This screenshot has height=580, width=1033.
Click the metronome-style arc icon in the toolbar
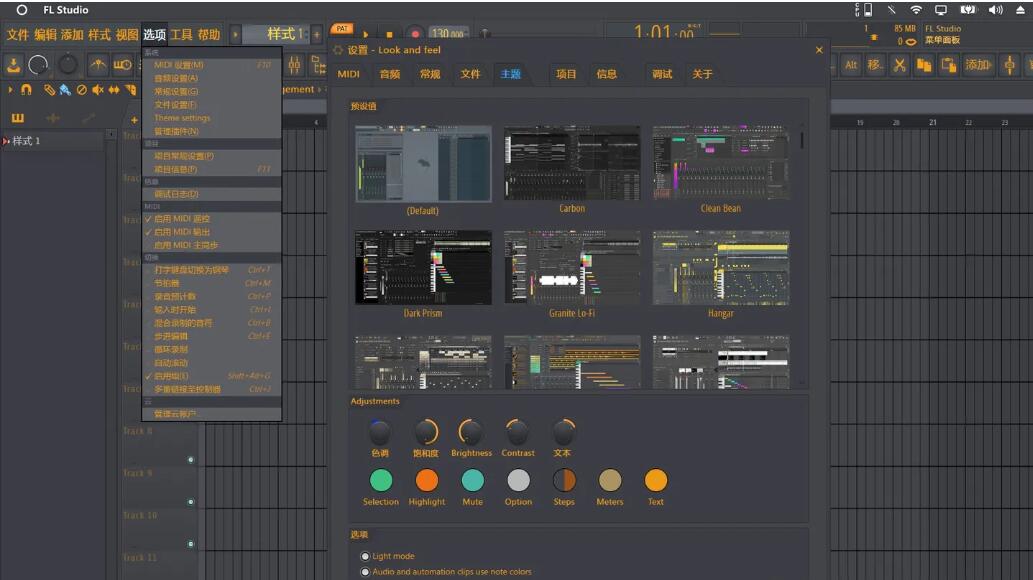pyautogui.click(x=98, y=65)
